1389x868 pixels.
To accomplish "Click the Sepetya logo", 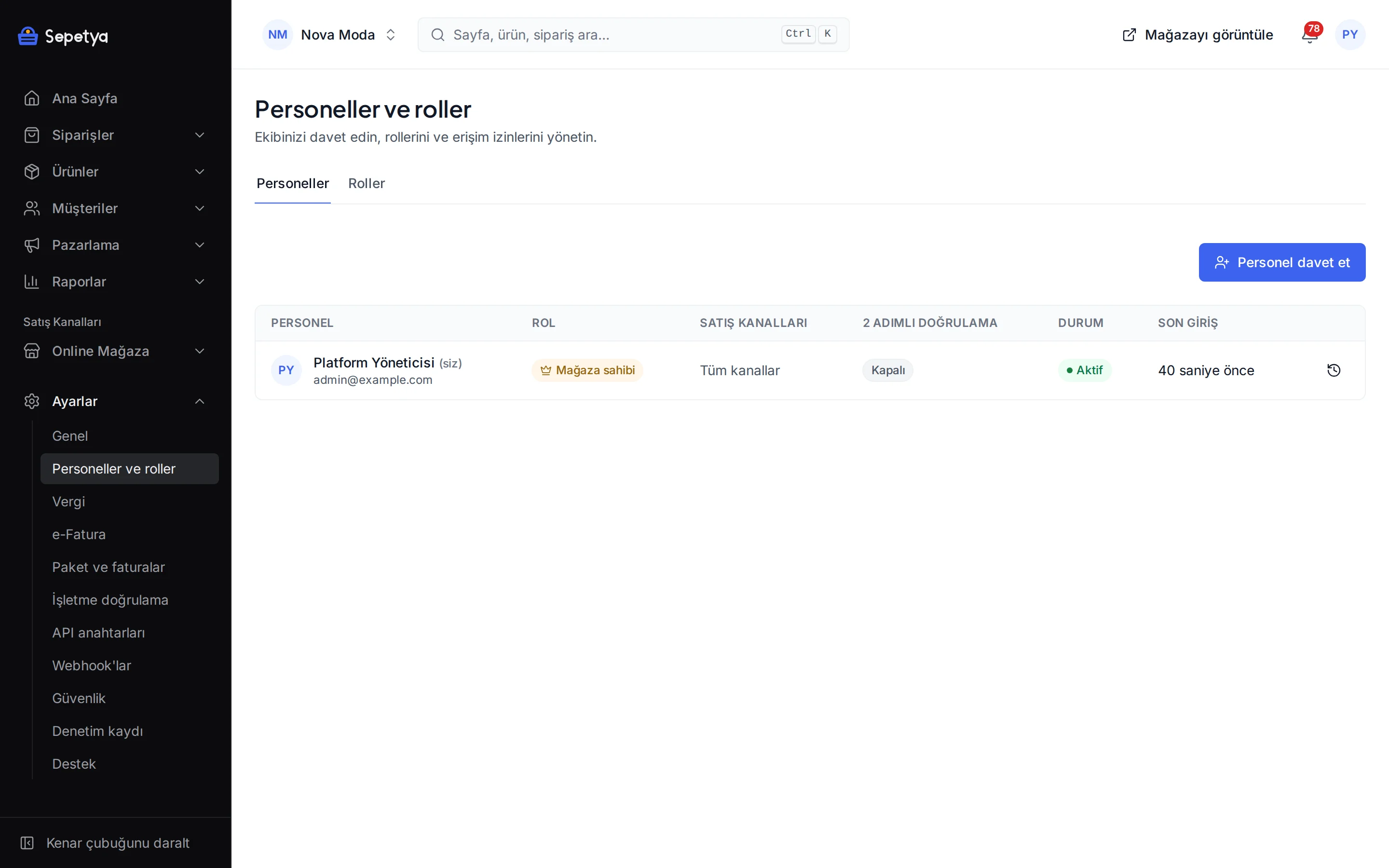I will (63, 36).
